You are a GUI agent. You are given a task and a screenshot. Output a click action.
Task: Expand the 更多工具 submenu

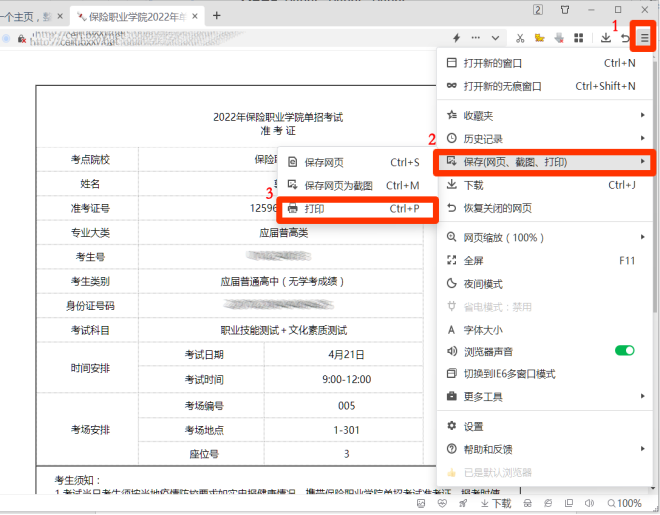point(544,396)
